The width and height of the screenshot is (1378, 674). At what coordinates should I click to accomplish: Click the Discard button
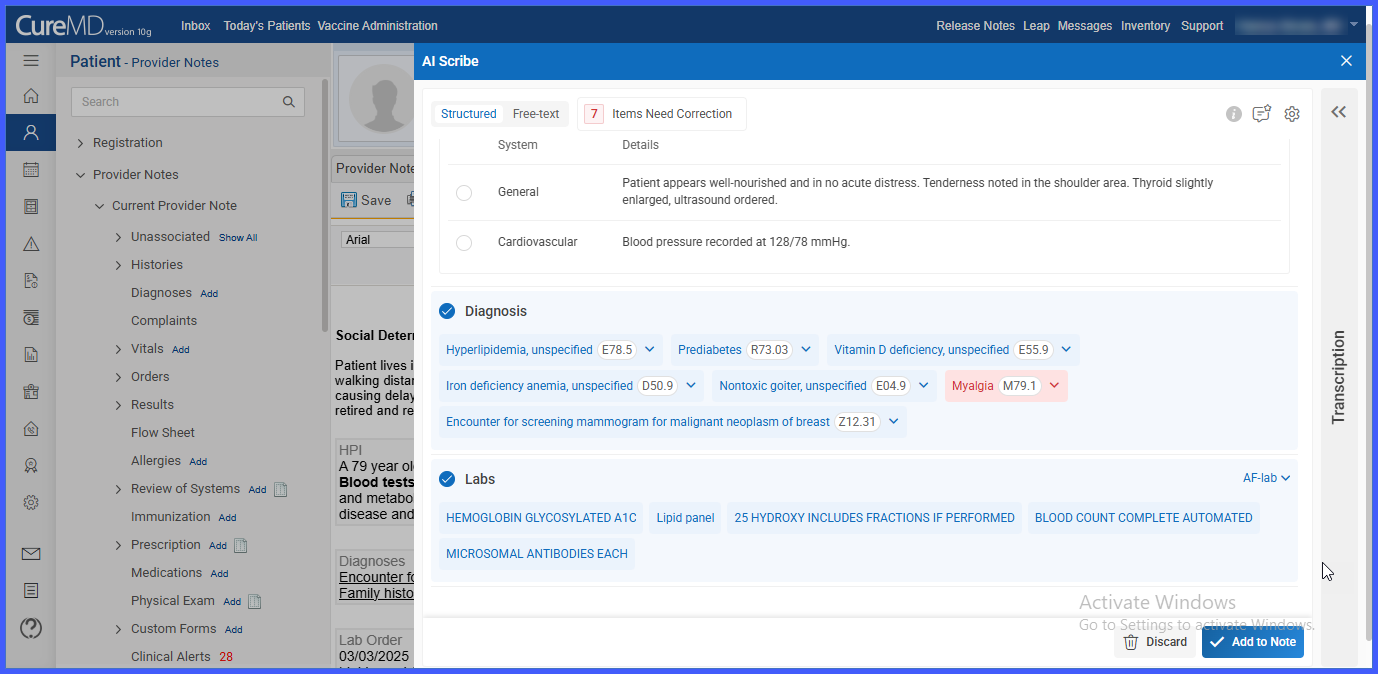(x=1156, y=642)
